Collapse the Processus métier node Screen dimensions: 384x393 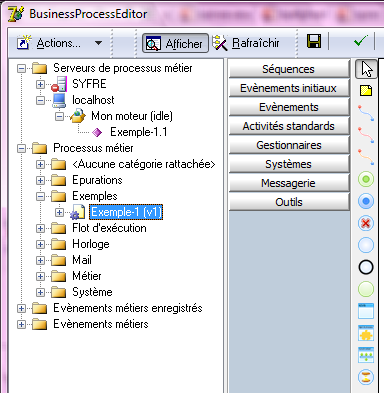21,148
